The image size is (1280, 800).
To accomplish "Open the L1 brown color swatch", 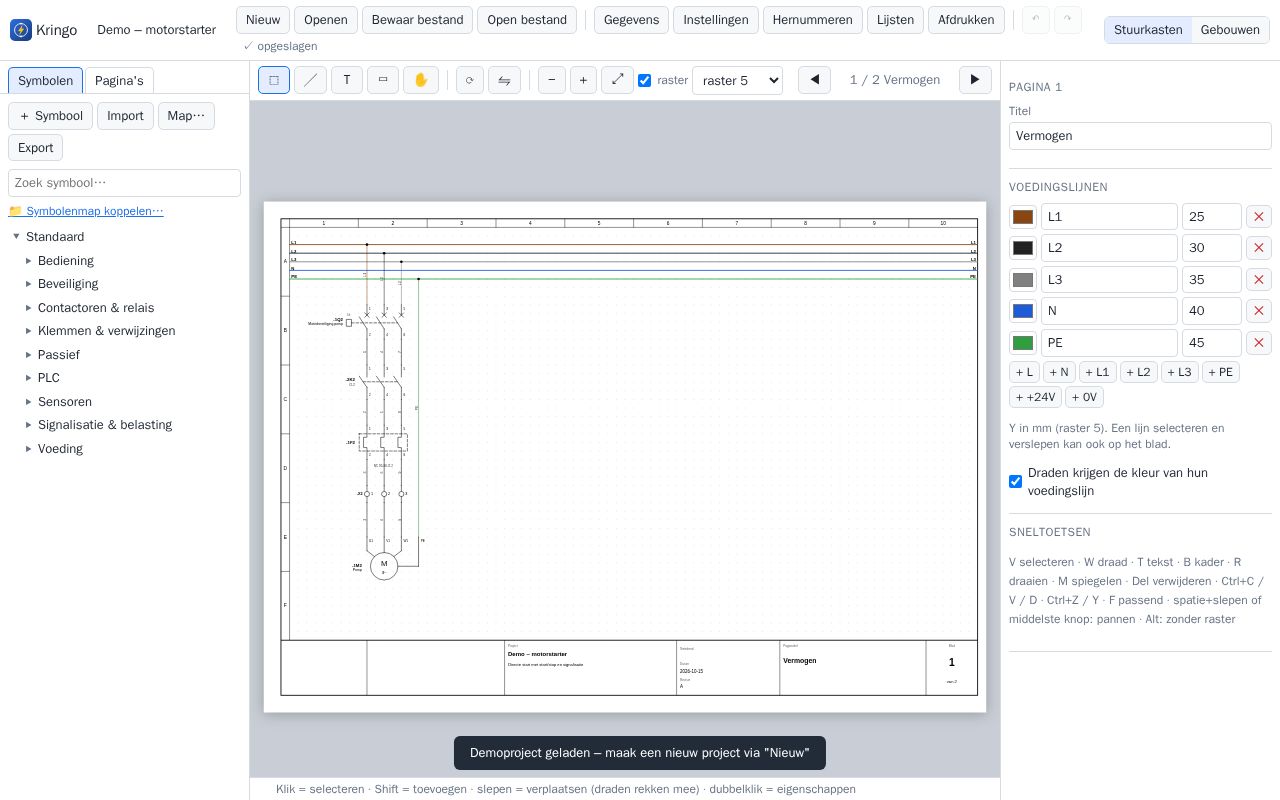I will tap(1023, 217).
